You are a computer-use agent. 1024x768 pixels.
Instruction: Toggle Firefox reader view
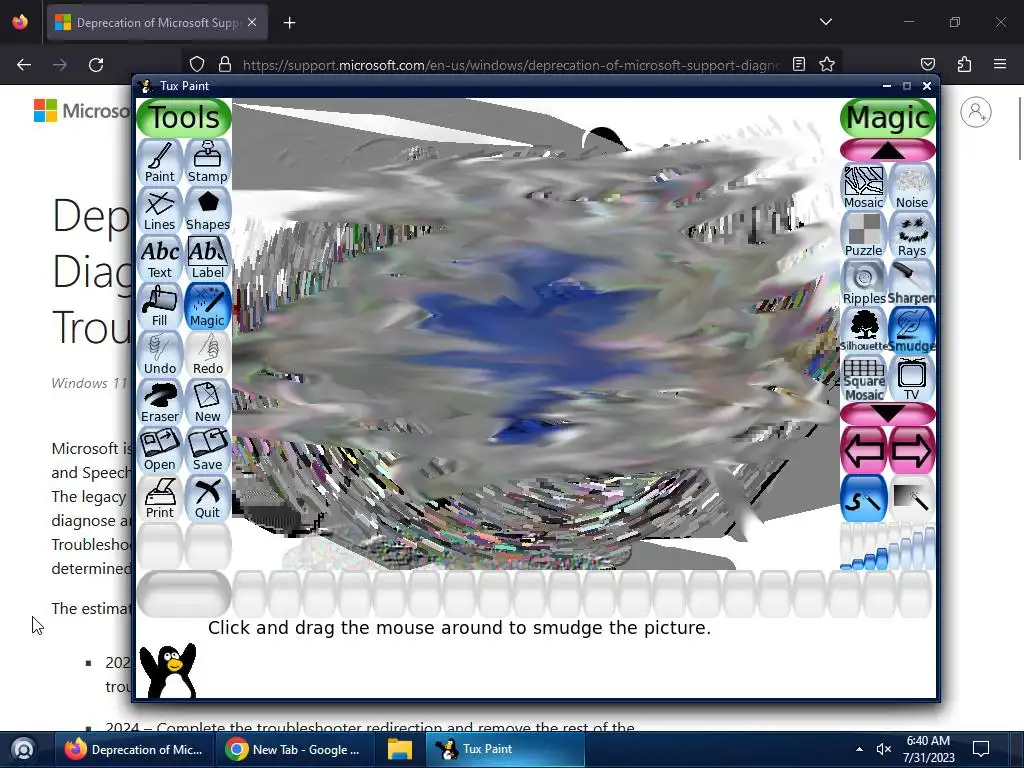tap(799, 64)
